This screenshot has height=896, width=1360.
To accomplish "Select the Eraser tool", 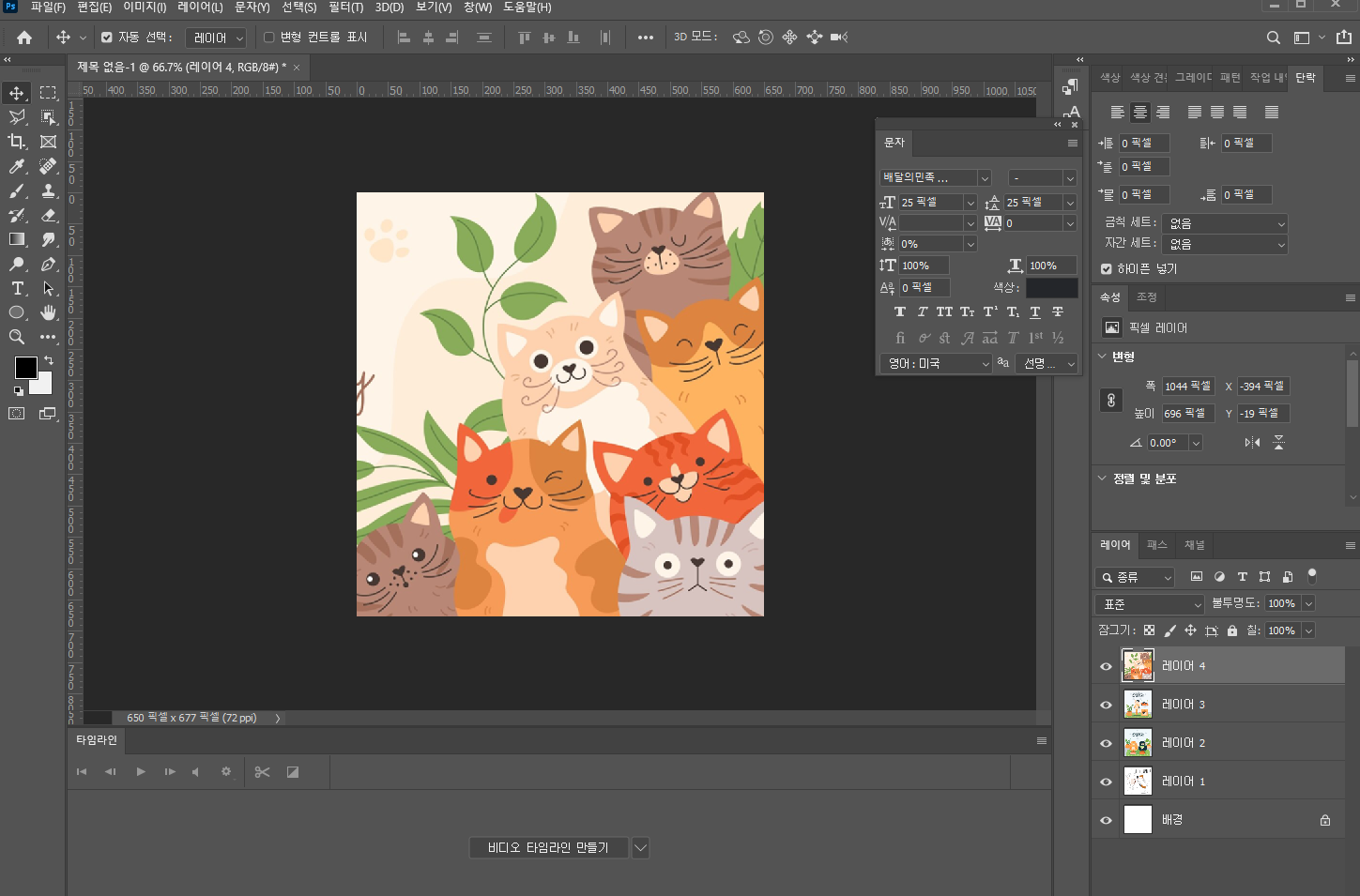I will pyautogui.click(x=49, y=215).
